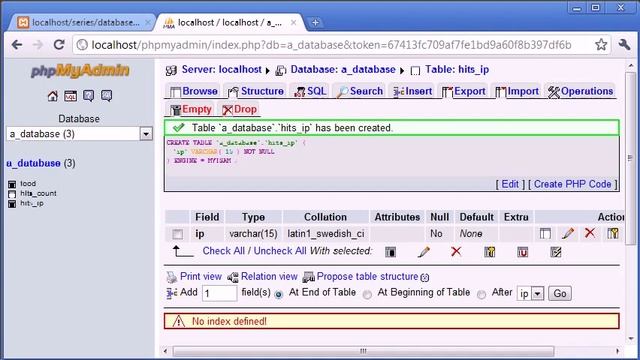Click the browser forward arrow
The height and width of the screenshot is (360, 640).
[38, 44]
